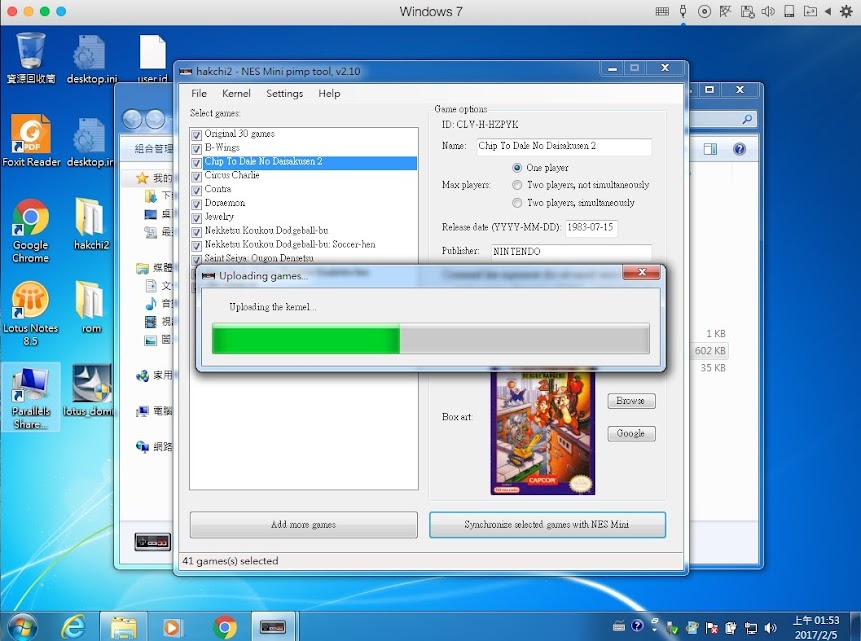Viewport: 861px width, 641px height.
Task: Select the user.id file on desktop
Action: pos(152,58)
